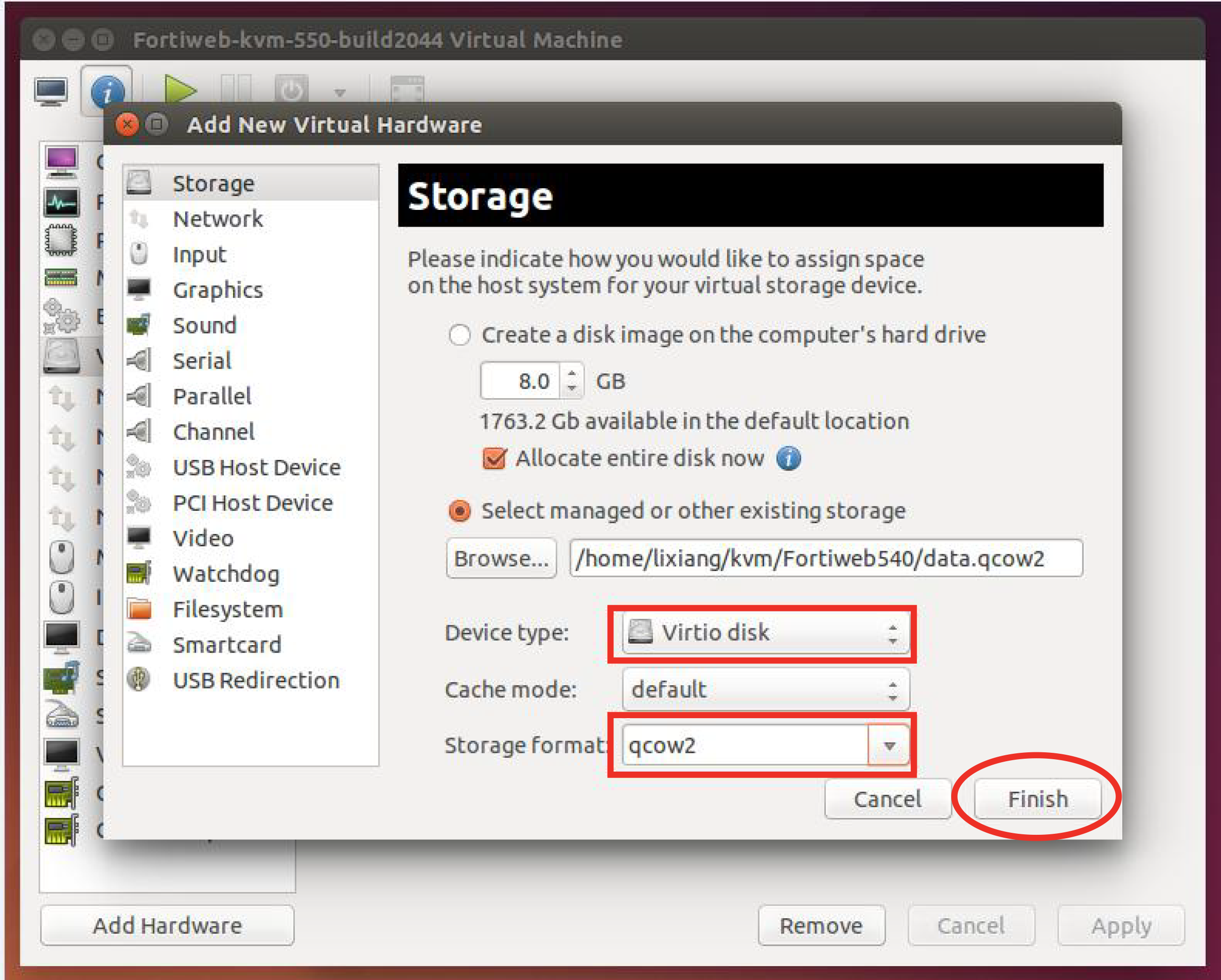Select Network in the hardware type list

(218, 219)
